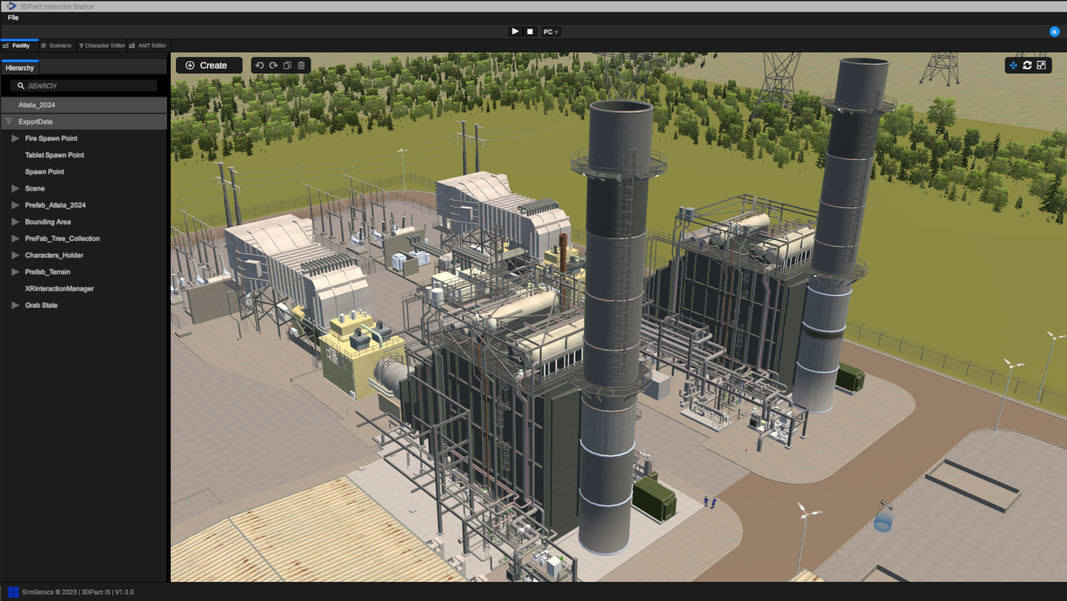
Task: Click the Create button
Action: pos(208,65)
